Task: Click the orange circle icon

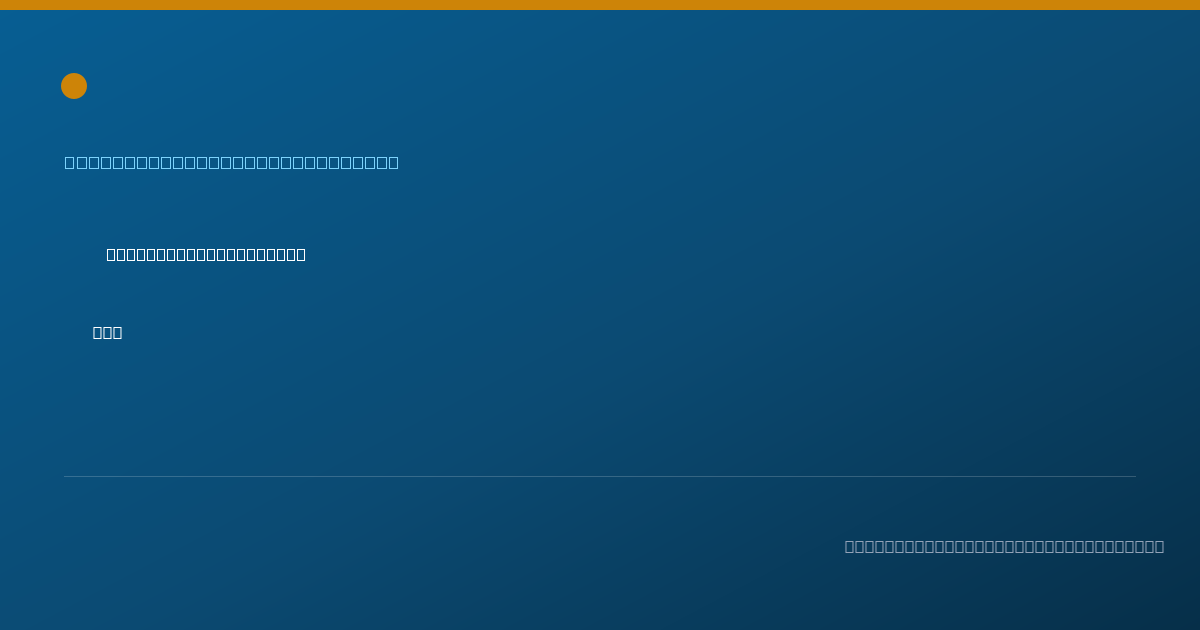Action: (74, 86)
